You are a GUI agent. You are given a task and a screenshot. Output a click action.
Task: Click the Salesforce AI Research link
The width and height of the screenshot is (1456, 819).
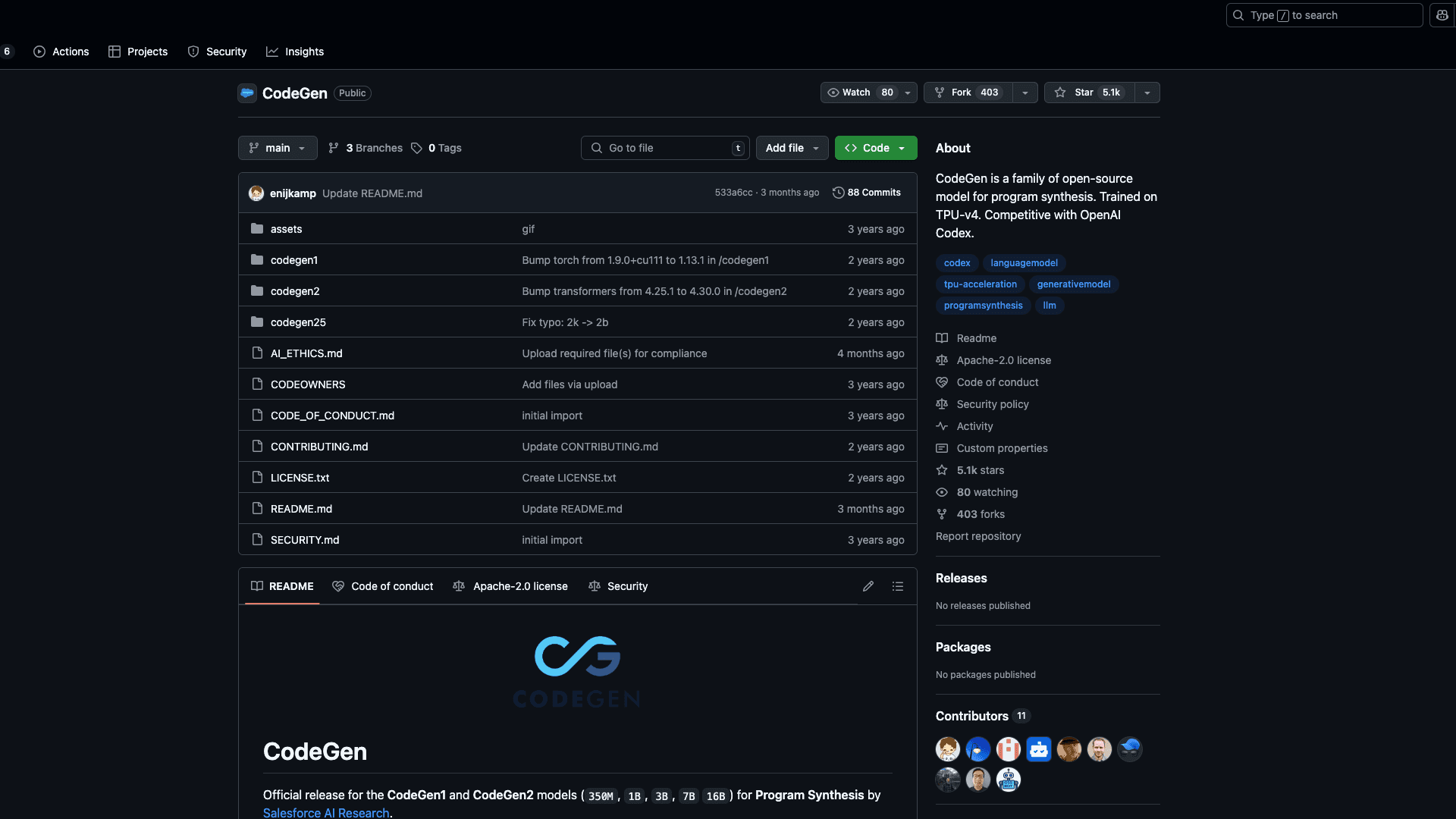click(x=326, y=812)
